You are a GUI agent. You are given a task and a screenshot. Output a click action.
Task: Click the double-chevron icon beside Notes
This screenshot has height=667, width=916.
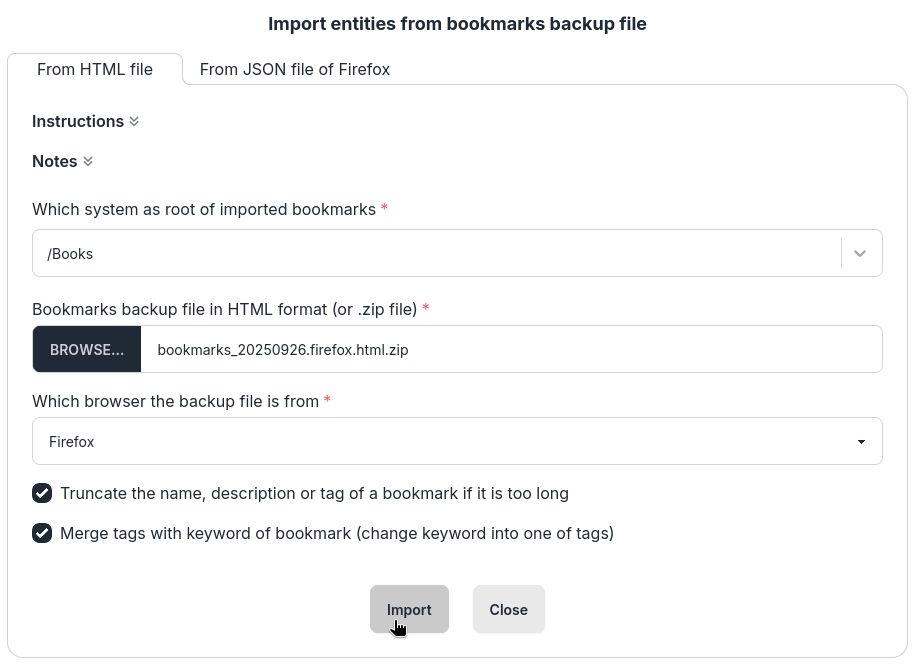[x=88, y=162]
